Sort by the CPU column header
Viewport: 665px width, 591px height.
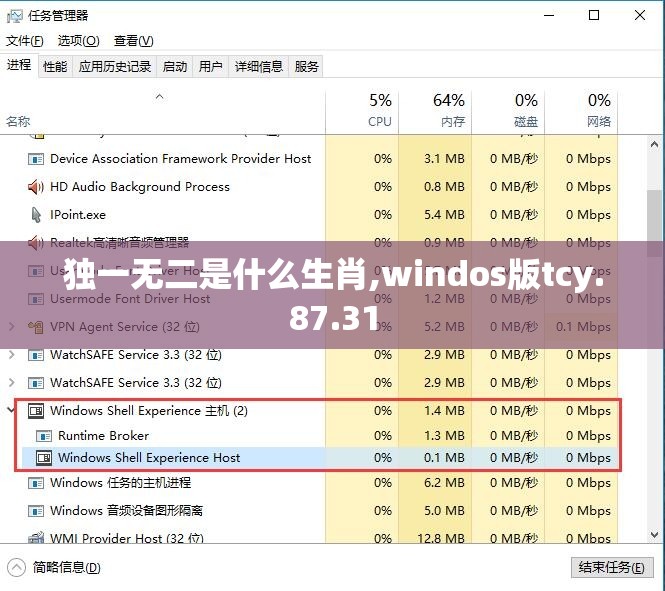click(362, 112)
